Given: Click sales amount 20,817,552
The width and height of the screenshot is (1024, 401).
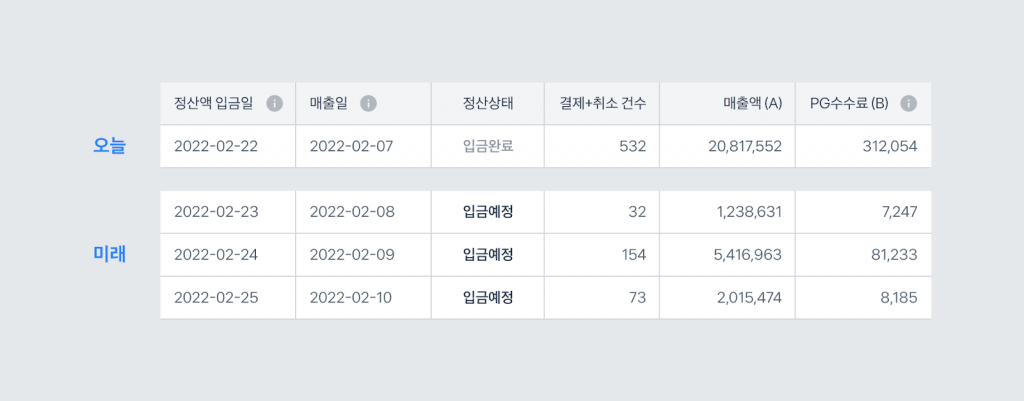Looking at the screenshot, I should (744, 146).
